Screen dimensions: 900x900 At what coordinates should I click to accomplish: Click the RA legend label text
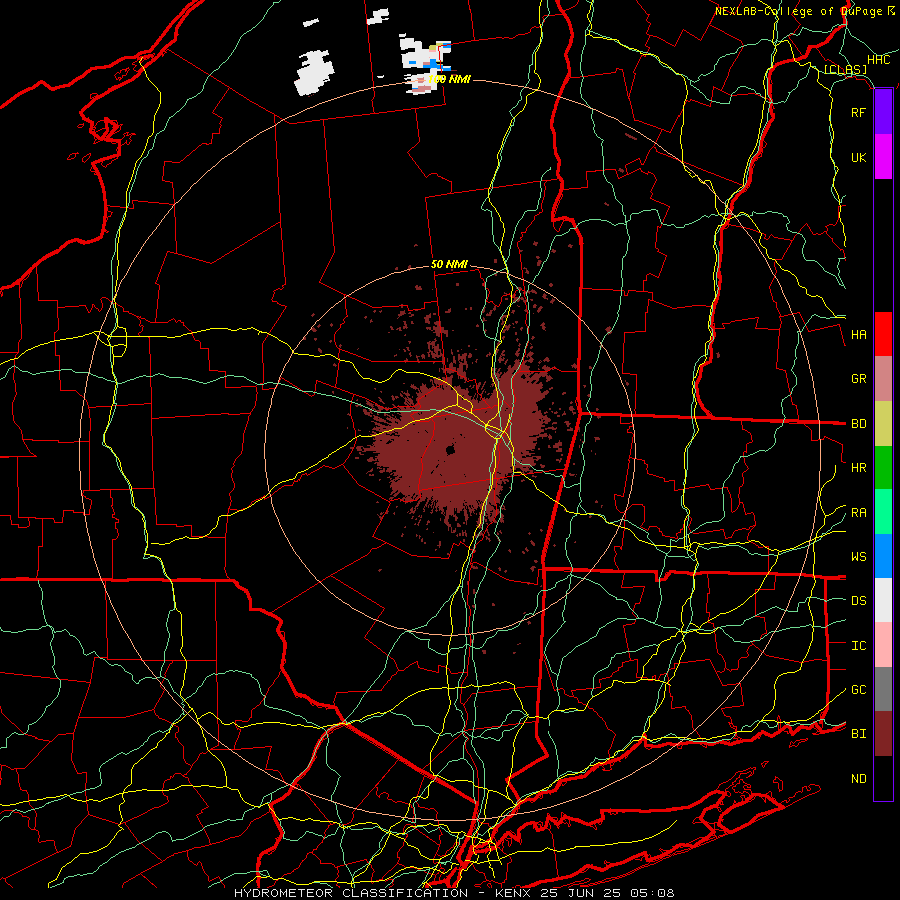(x=858, y=512)
